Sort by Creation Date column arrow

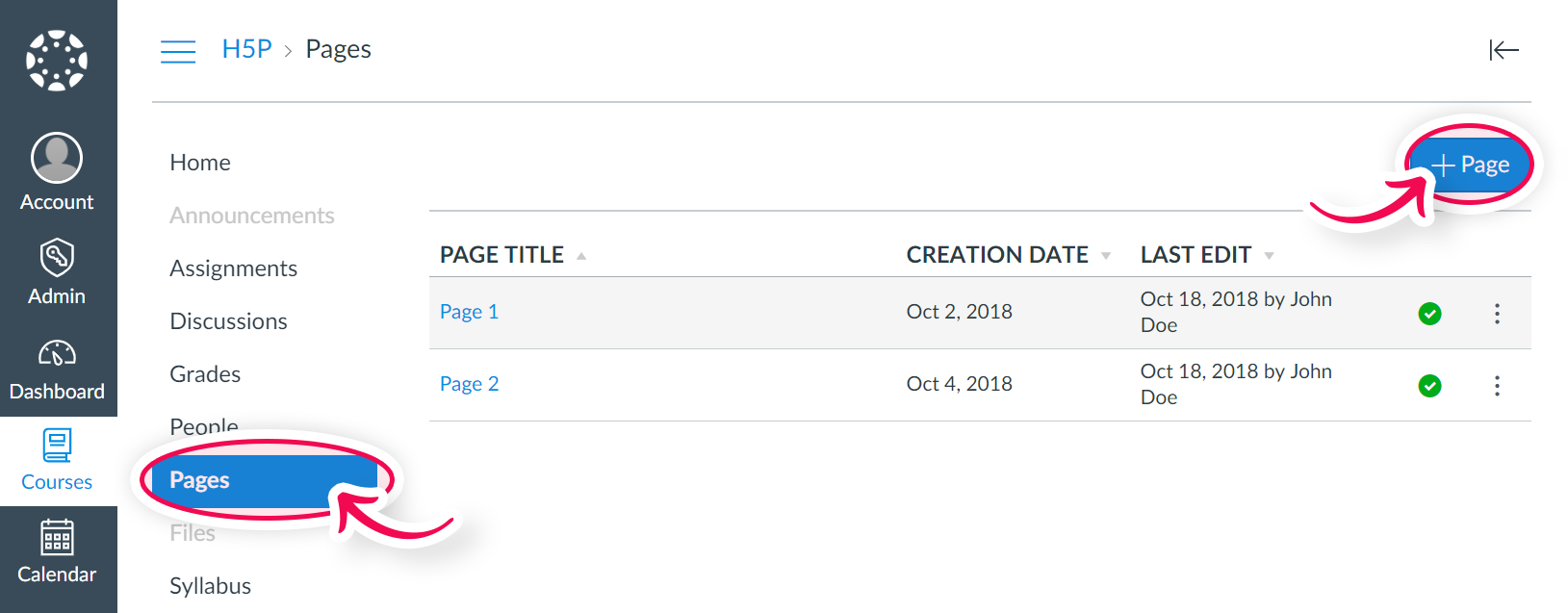[1106, 256]
